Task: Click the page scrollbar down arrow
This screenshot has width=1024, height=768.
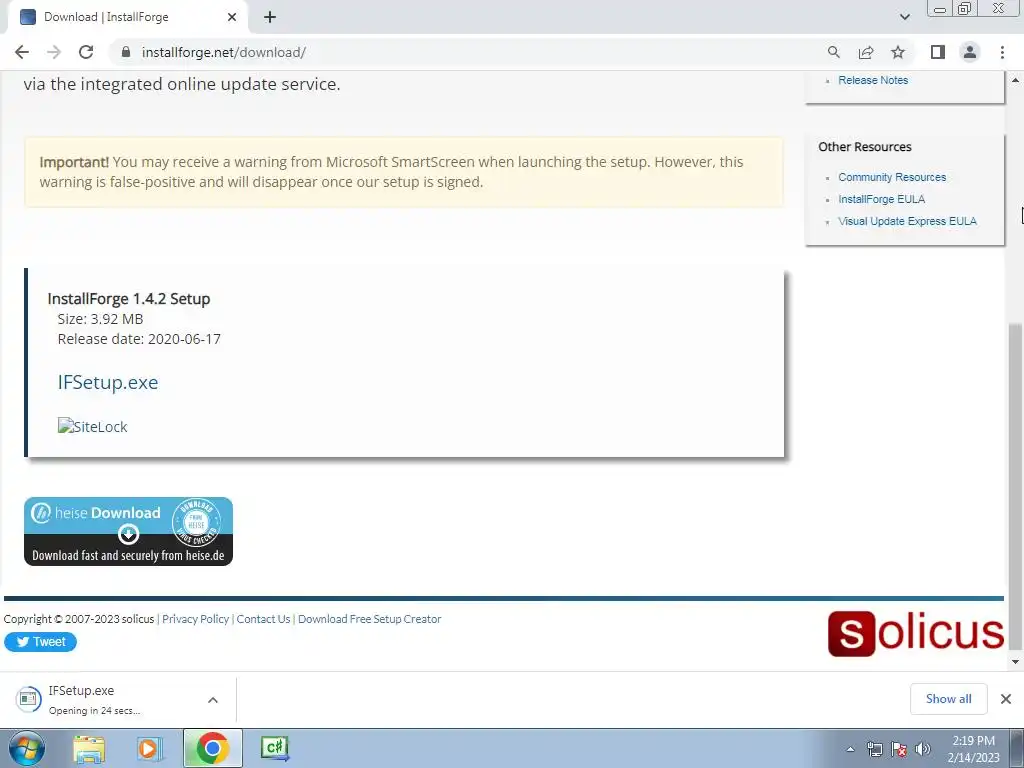Action: pos(1015,662)
